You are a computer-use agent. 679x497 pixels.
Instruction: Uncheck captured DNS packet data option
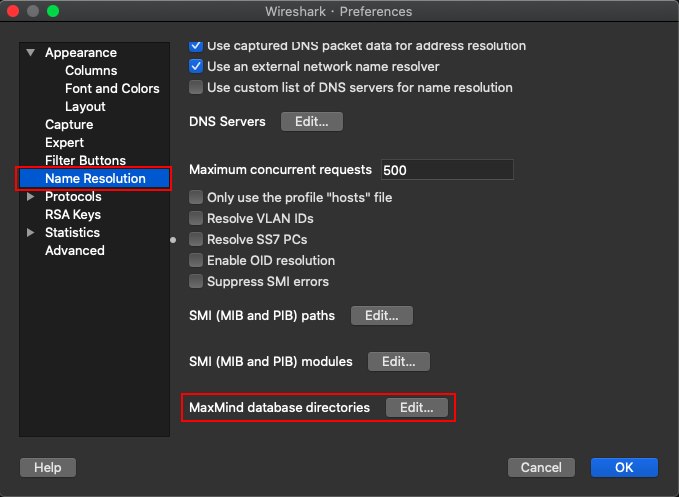click(x=196, y=45)
